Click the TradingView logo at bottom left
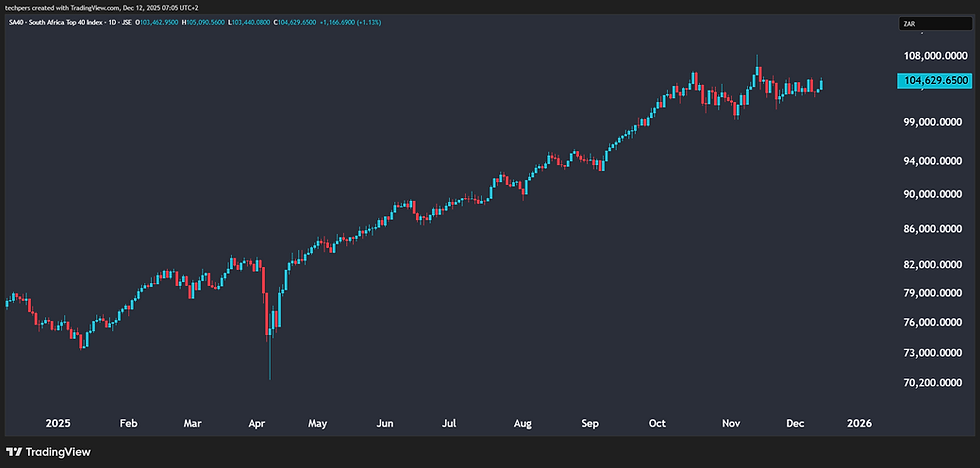 [48, 452]
